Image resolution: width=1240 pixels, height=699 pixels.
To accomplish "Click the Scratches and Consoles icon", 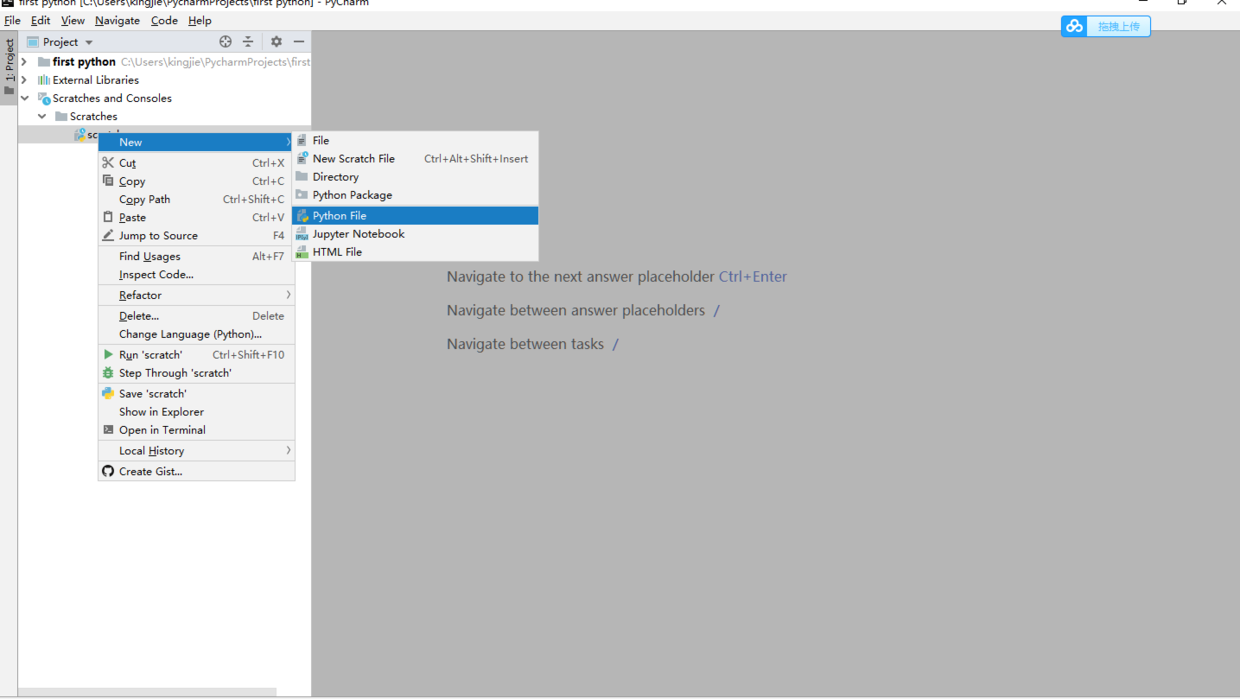I will [x=44, y=98].
